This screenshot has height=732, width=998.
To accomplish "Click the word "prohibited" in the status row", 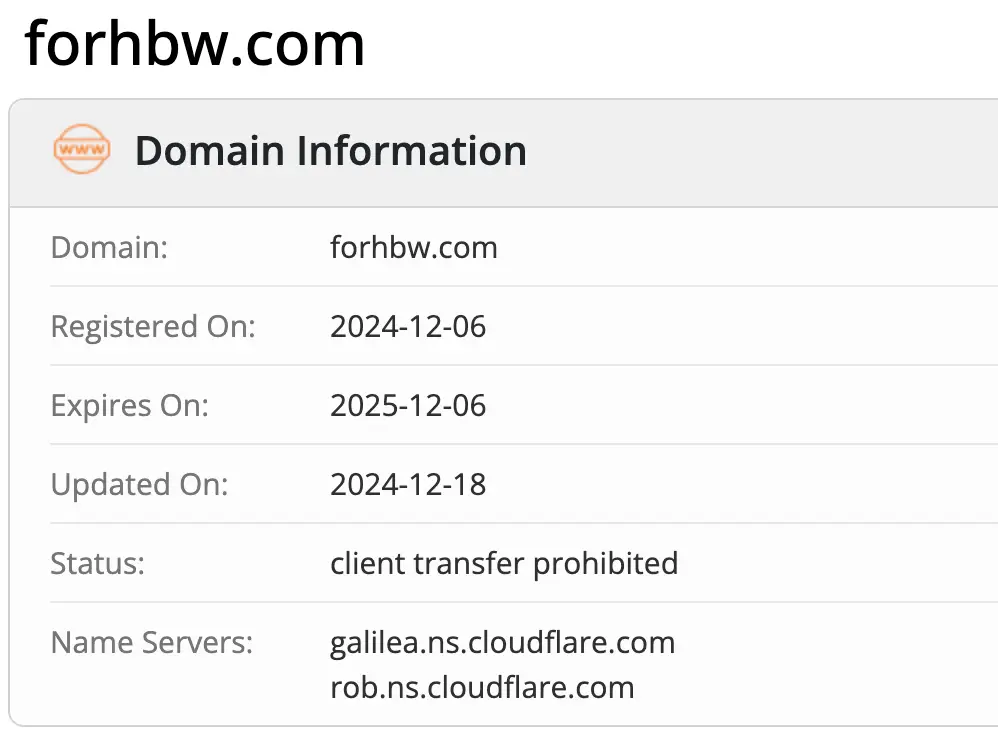I will pyautogui.click(x=605, y=563).
